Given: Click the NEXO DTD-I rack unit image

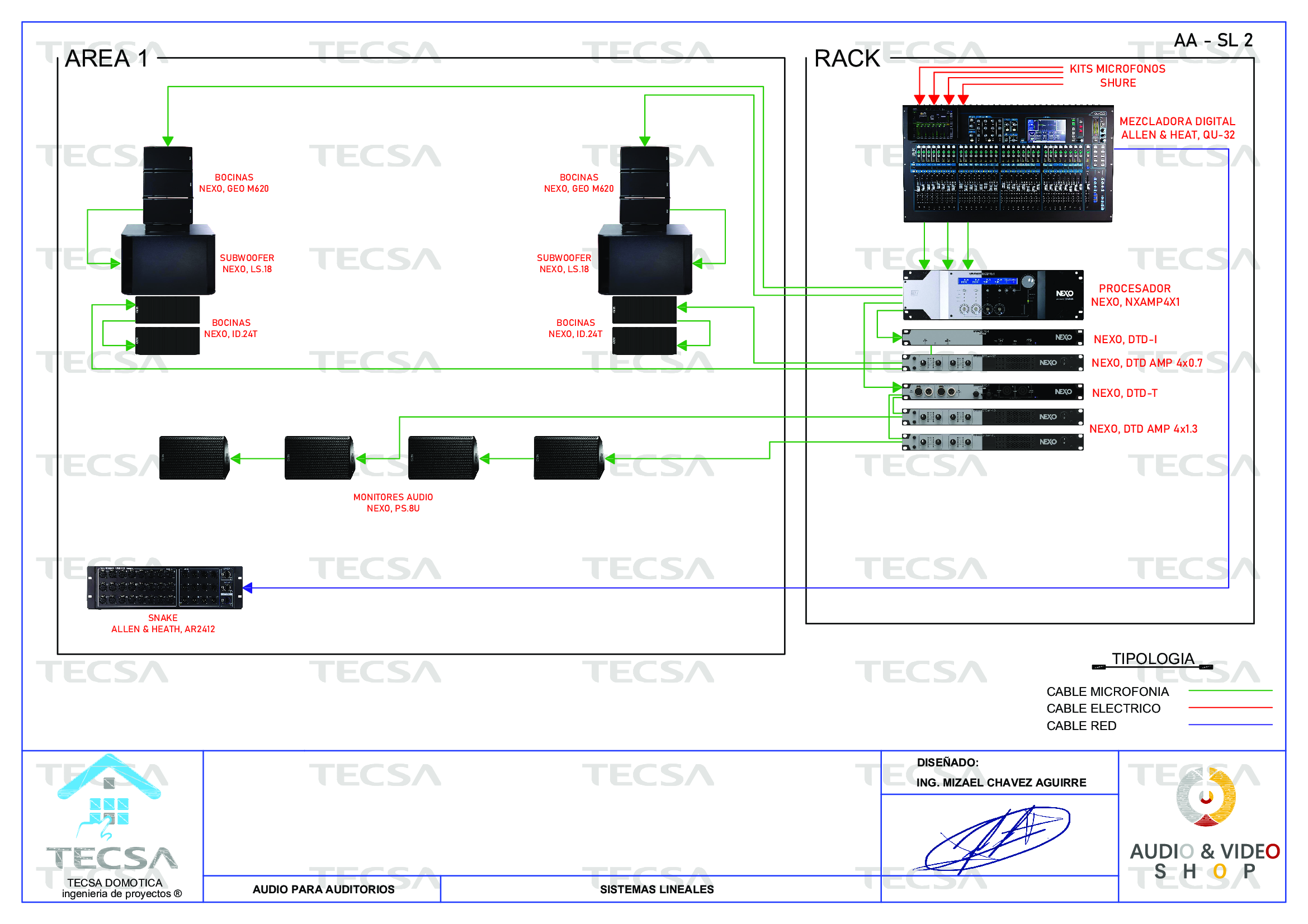Looking at the screenshot, I should click(x=993, y=338).
